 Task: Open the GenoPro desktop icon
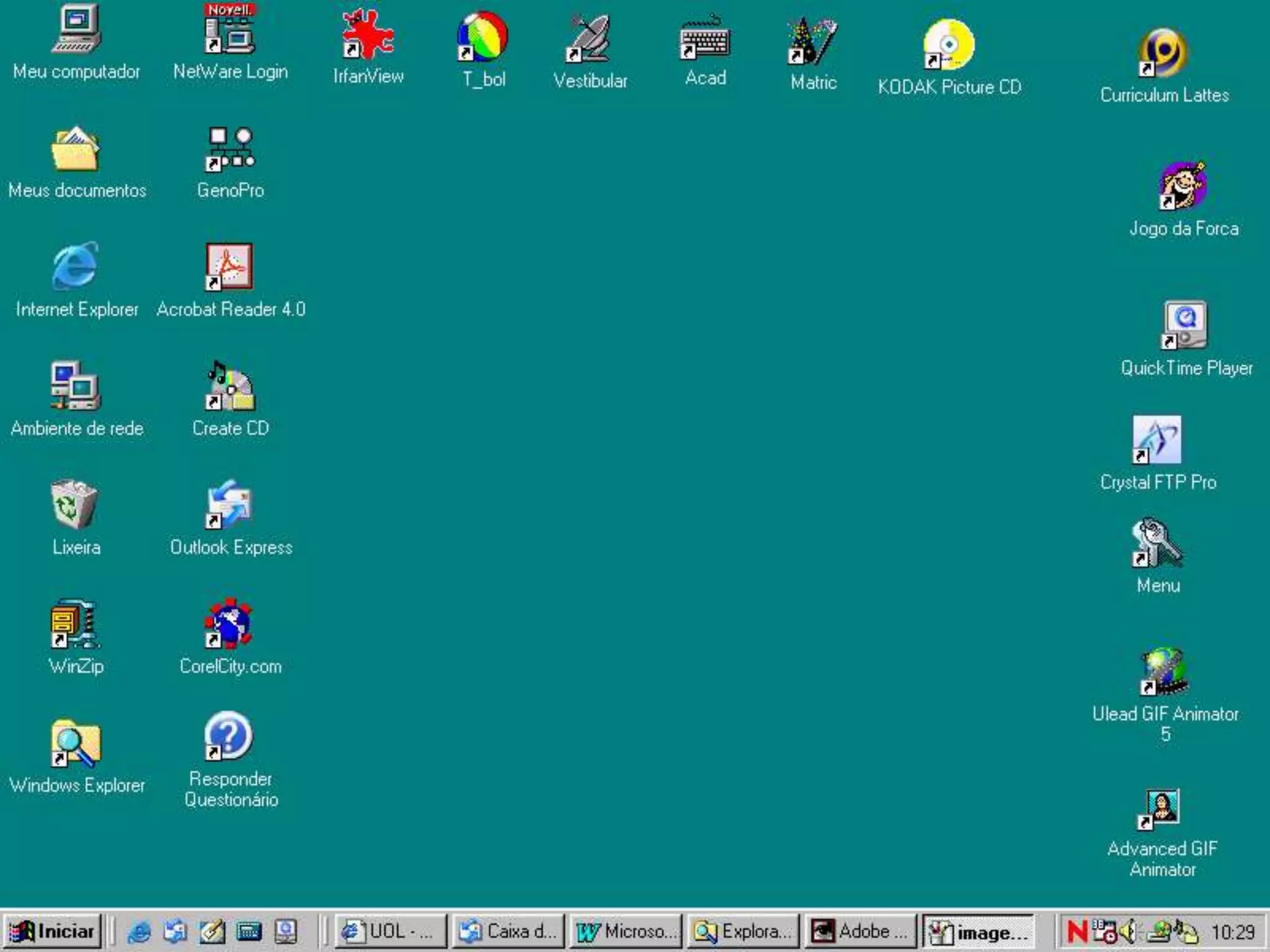[230, 149]
